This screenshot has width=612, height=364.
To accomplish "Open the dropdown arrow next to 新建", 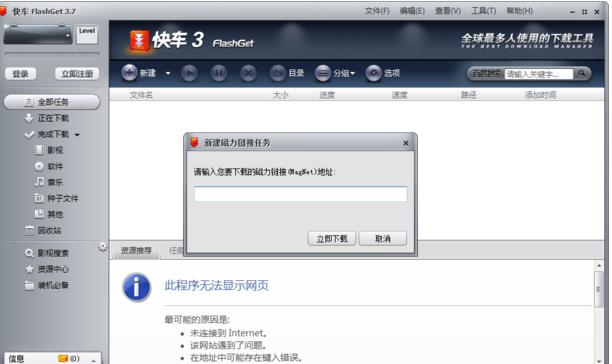I will (x=168, y=73).
